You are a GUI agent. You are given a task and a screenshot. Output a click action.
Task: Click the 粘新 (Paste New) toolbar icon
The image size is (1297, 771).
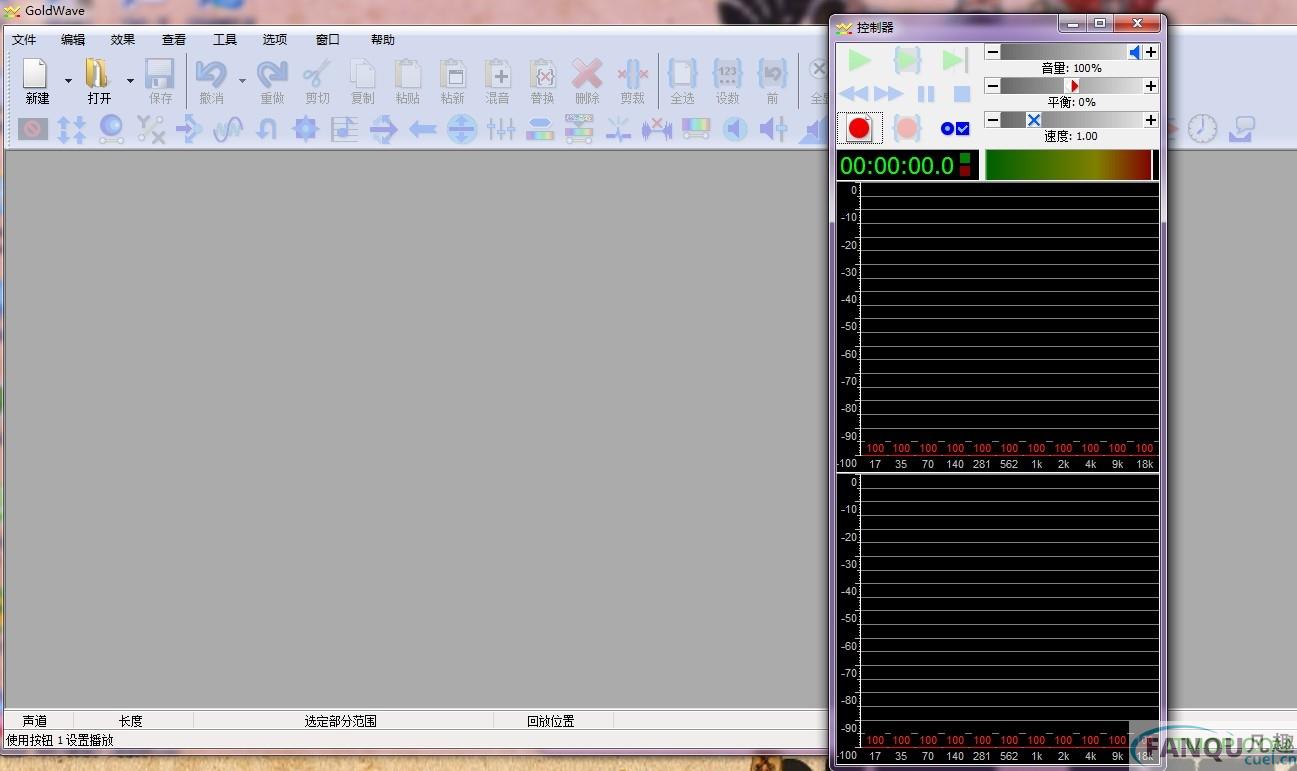tap(452, 80)
